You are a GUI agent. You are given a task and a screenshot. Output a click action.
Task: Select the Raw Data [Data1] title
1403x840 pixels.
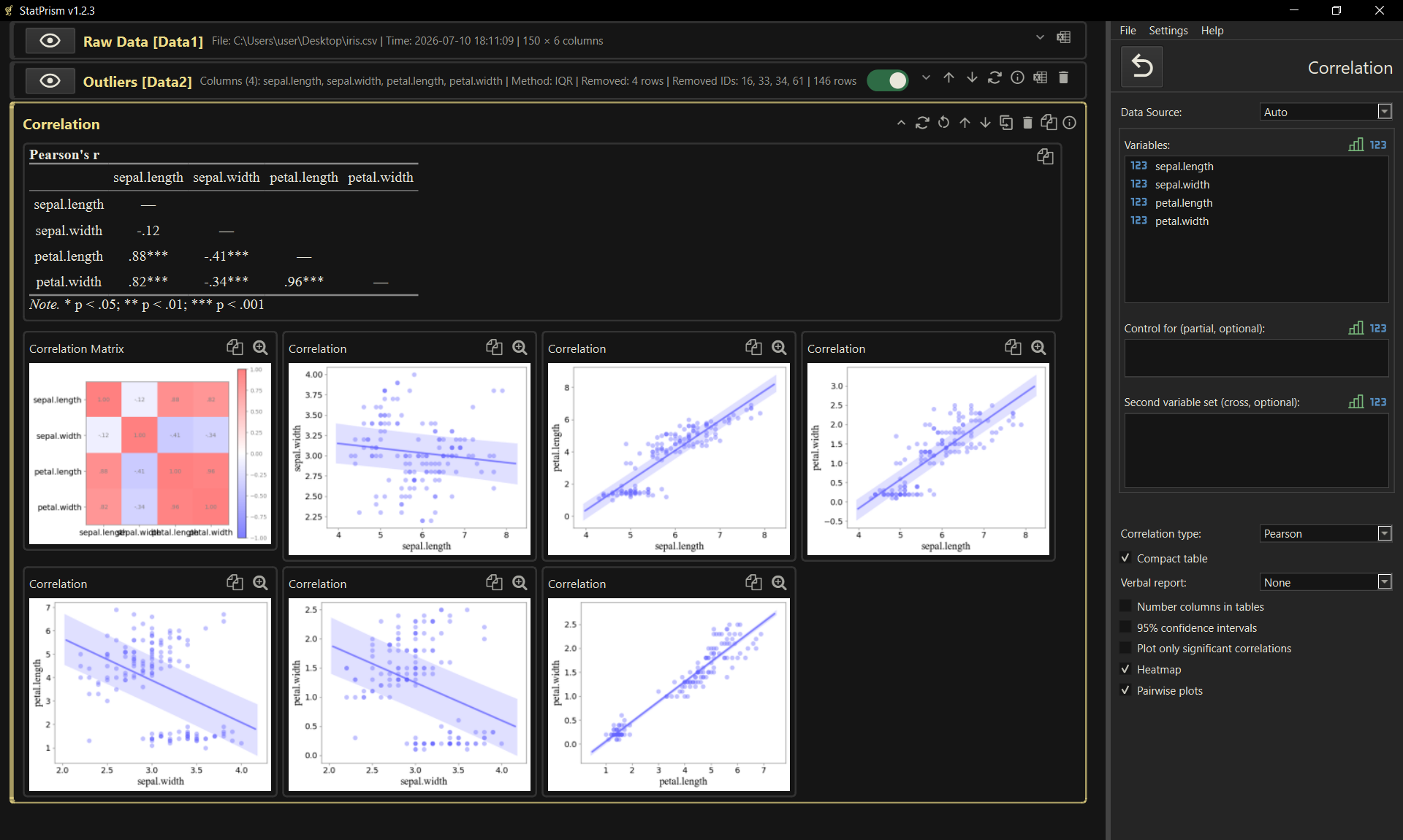point(143,42)
